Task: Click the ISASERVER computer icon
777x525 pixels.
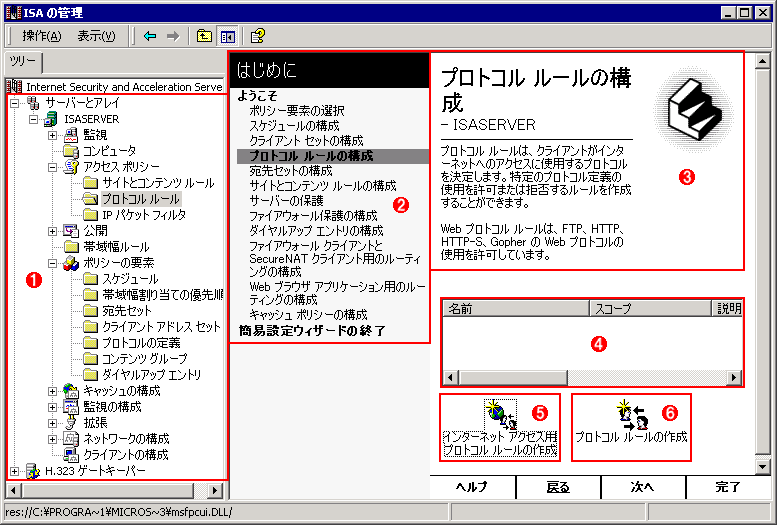Action: (x=51, y=119)
